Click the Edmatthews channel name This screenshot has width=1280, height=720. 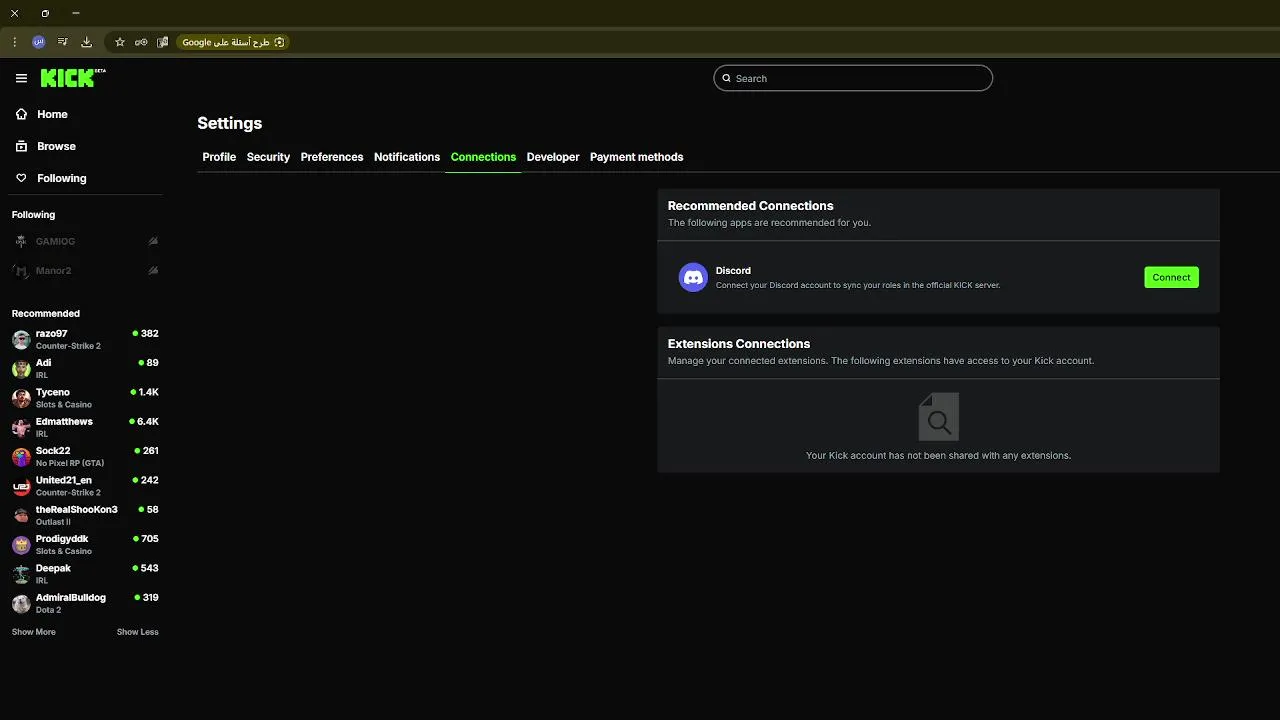pos(64,422)
